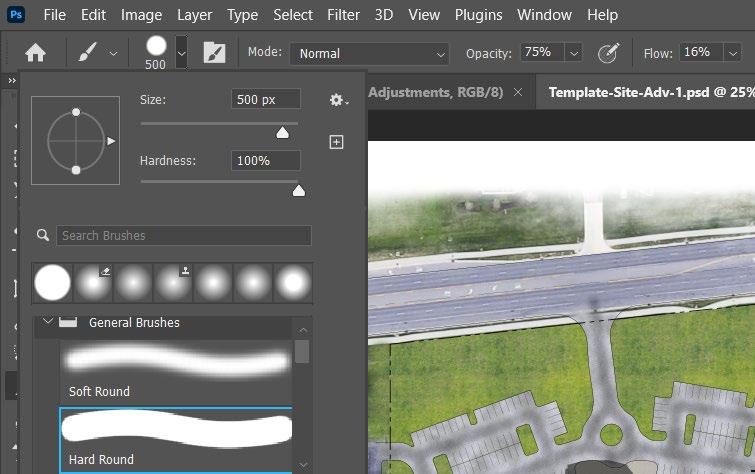This screenshot has height=474, width=755.
Task: Select the second recent brush with eraser badge
Action: coord(93,283)
